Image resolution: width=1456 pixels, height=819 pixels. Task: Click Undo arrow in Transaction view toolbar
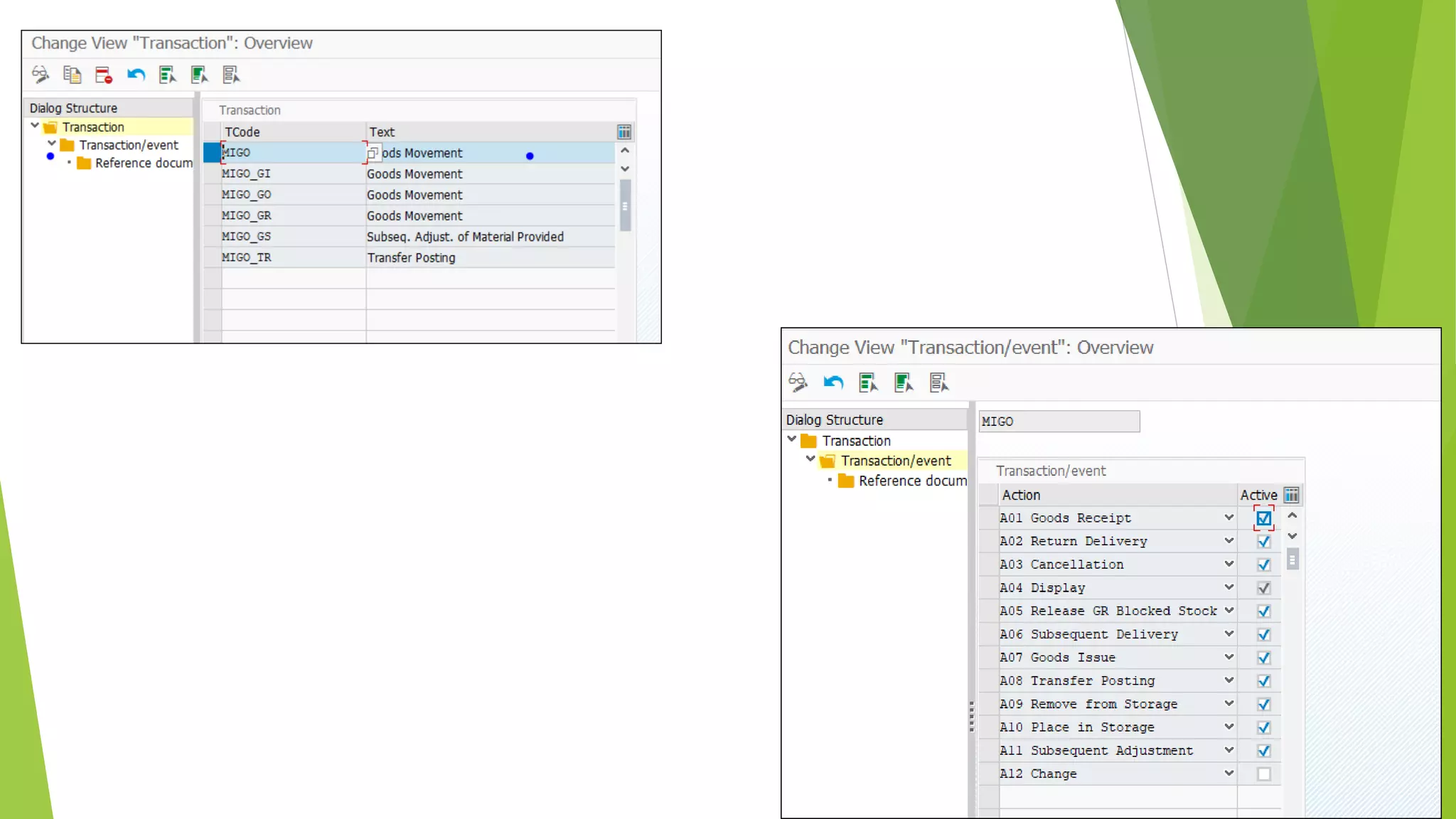[x=136, y=75]
